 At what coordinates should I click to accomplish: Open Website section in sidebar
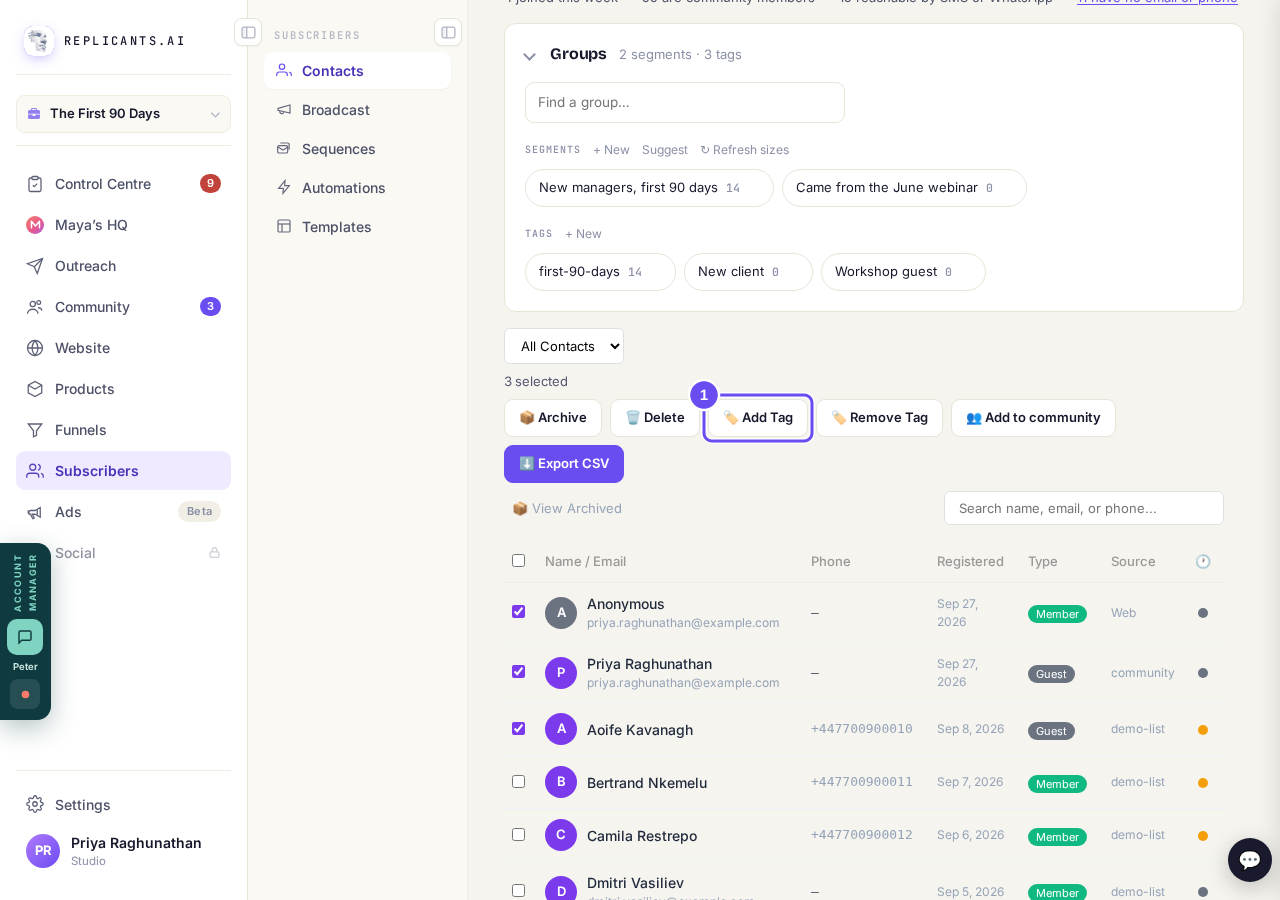pos(123,348)
